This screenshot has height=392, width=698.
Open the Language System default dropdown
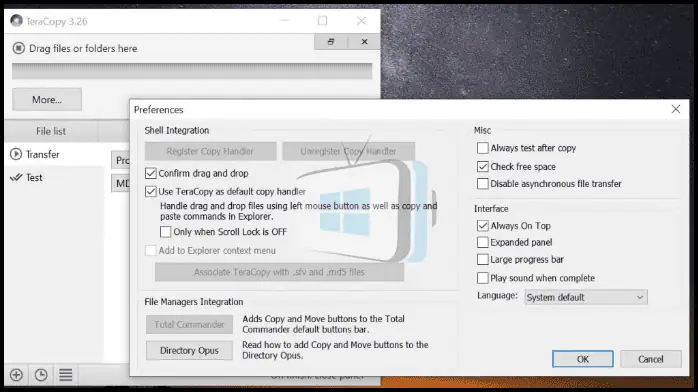(x=586, y=297)
